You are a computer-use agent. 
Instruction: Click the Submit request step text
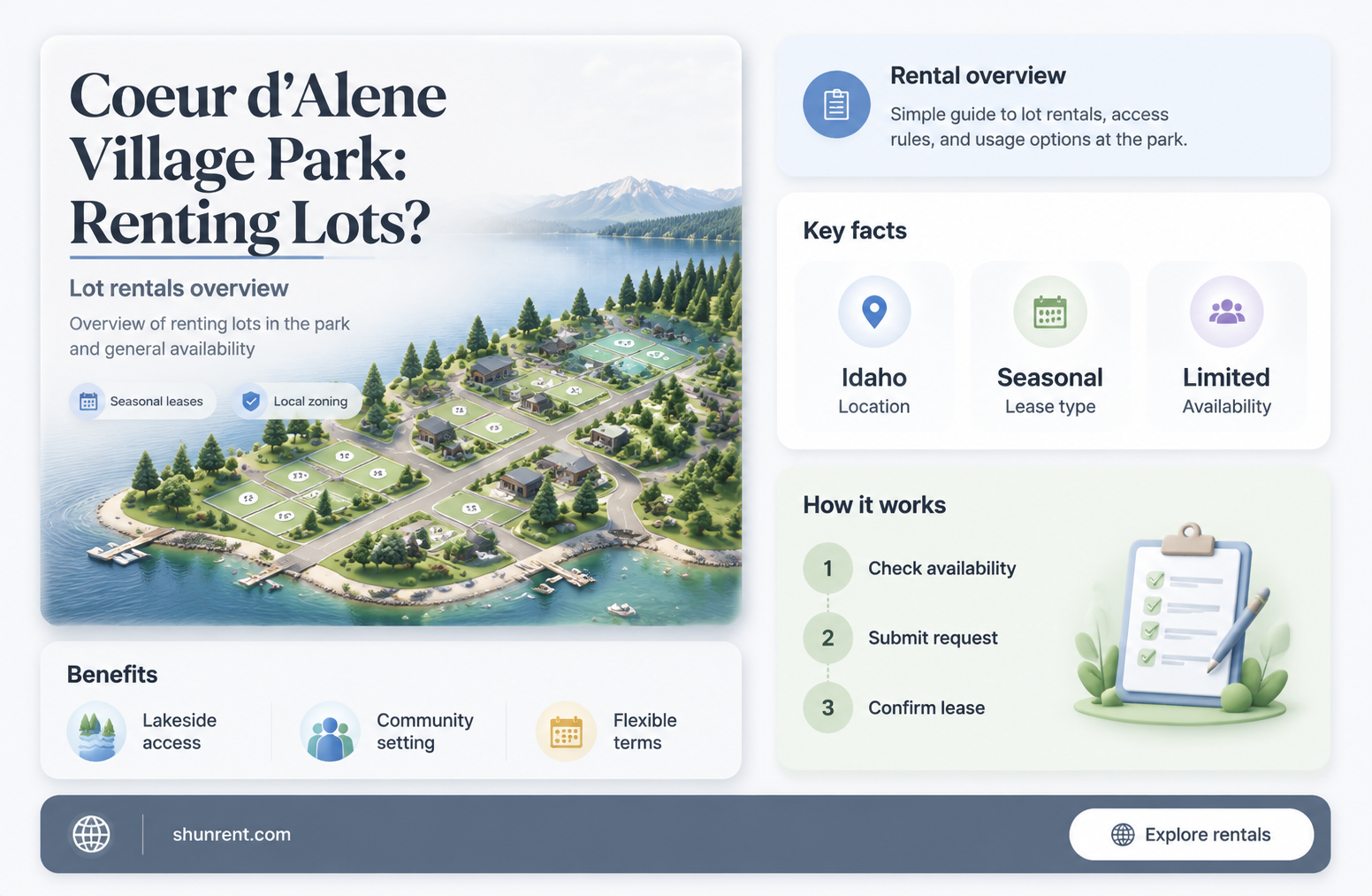click(x=933, y=638)
